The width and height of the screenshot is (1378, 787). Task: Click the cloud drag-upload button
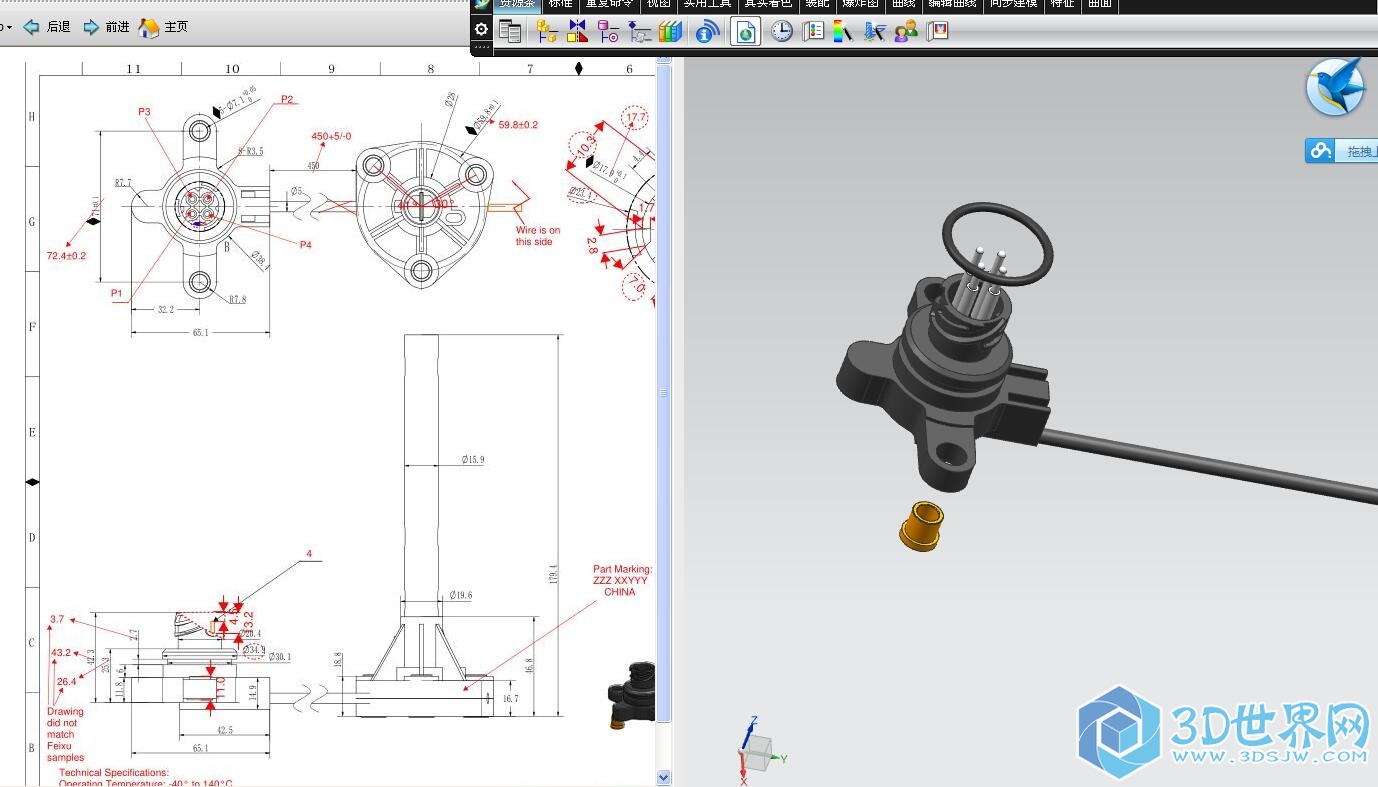(x=1341, y=151)
